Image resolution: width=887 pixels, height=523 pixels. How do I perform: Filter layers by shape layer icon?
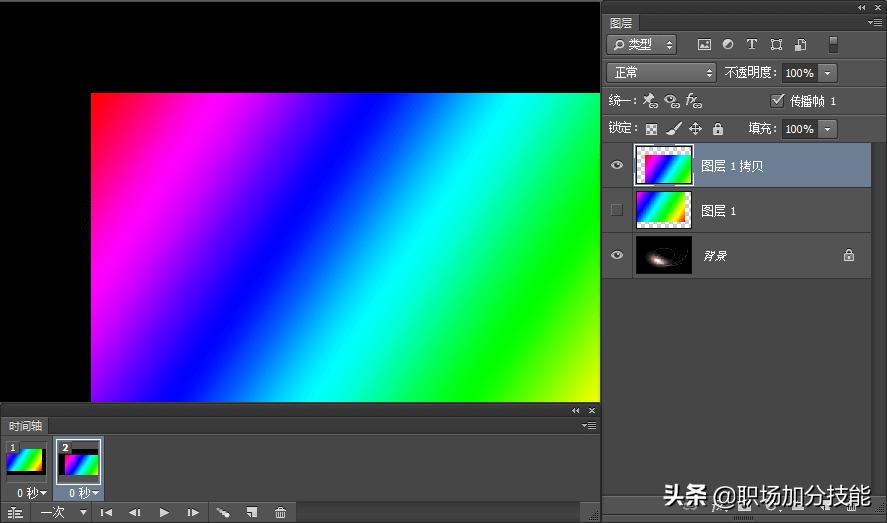point(776,45)
